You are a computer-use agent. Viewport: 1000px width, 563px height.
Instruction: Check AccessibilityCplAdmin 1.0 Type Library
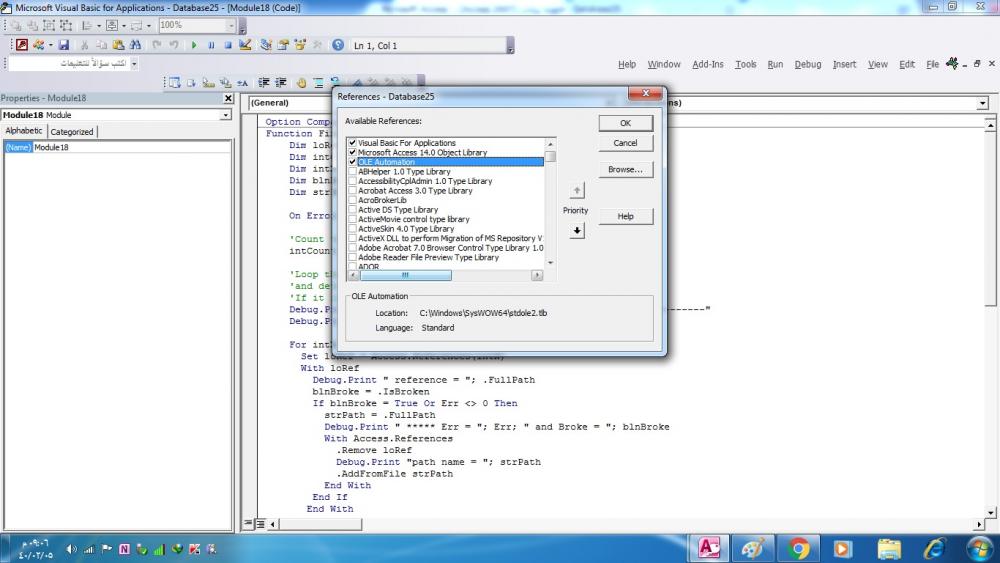[x=353, y=181]
